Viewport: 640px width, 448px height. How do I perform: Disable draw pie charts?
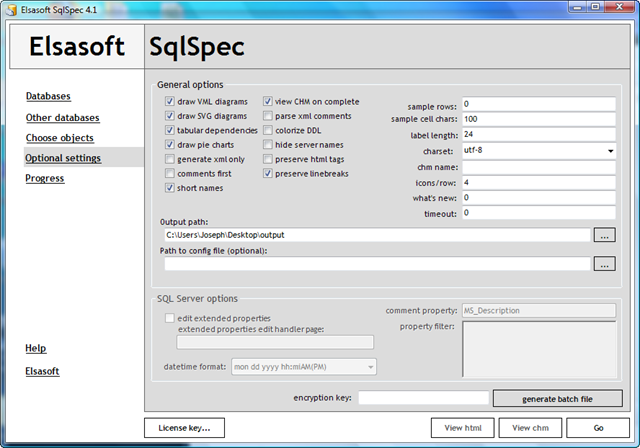[170, 144]
